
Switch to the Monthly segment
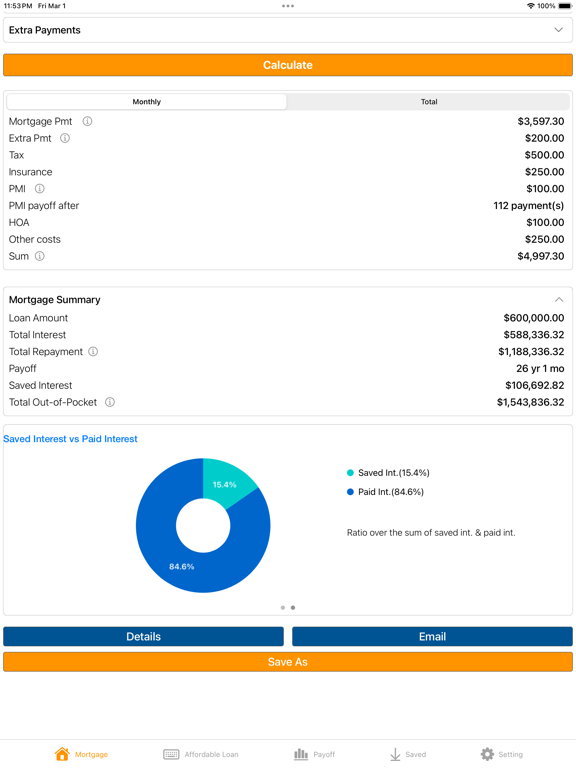[x=146, y=102]
